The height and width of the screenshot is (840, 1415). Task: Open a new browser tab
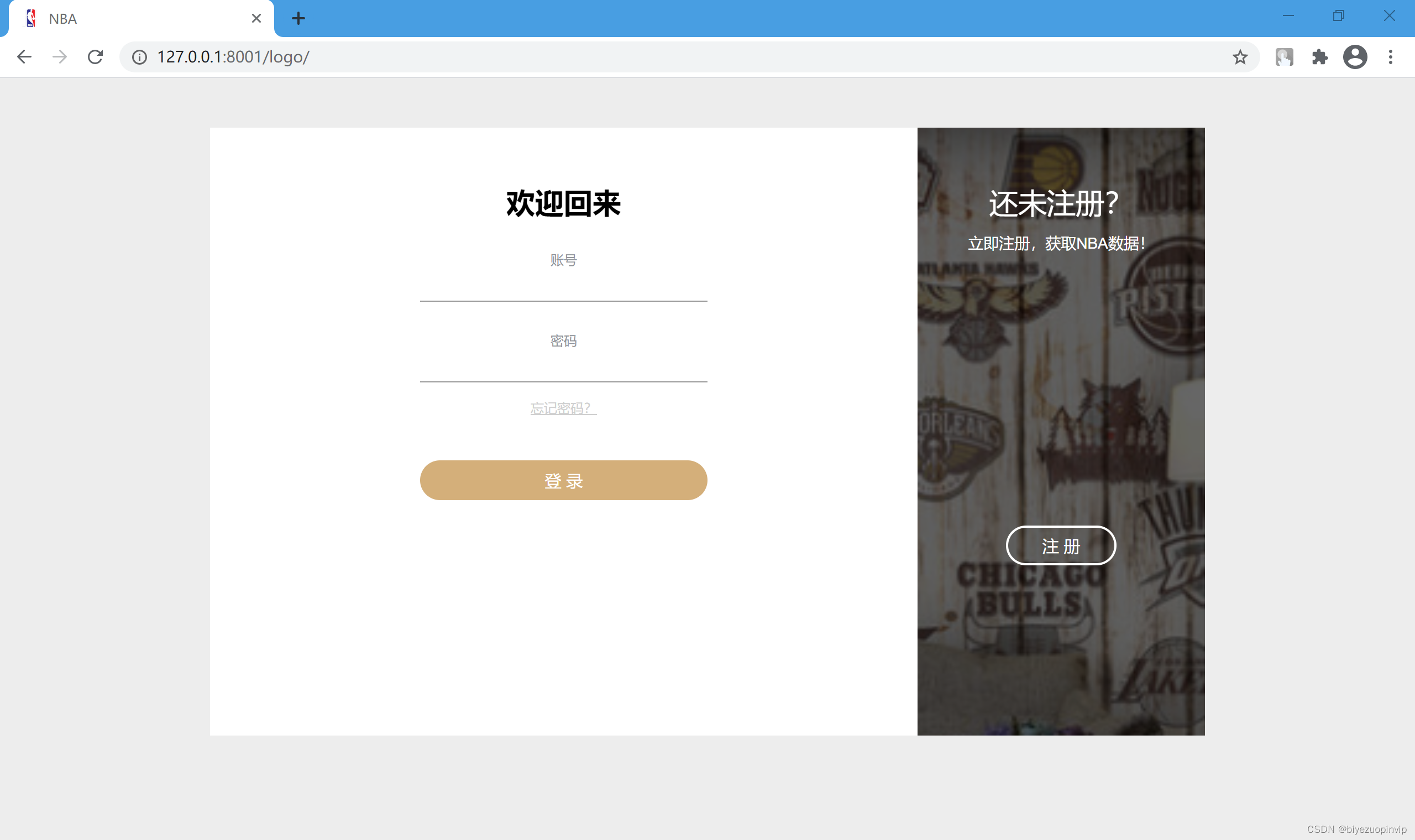pyautogui.click(x=298, y=19)
